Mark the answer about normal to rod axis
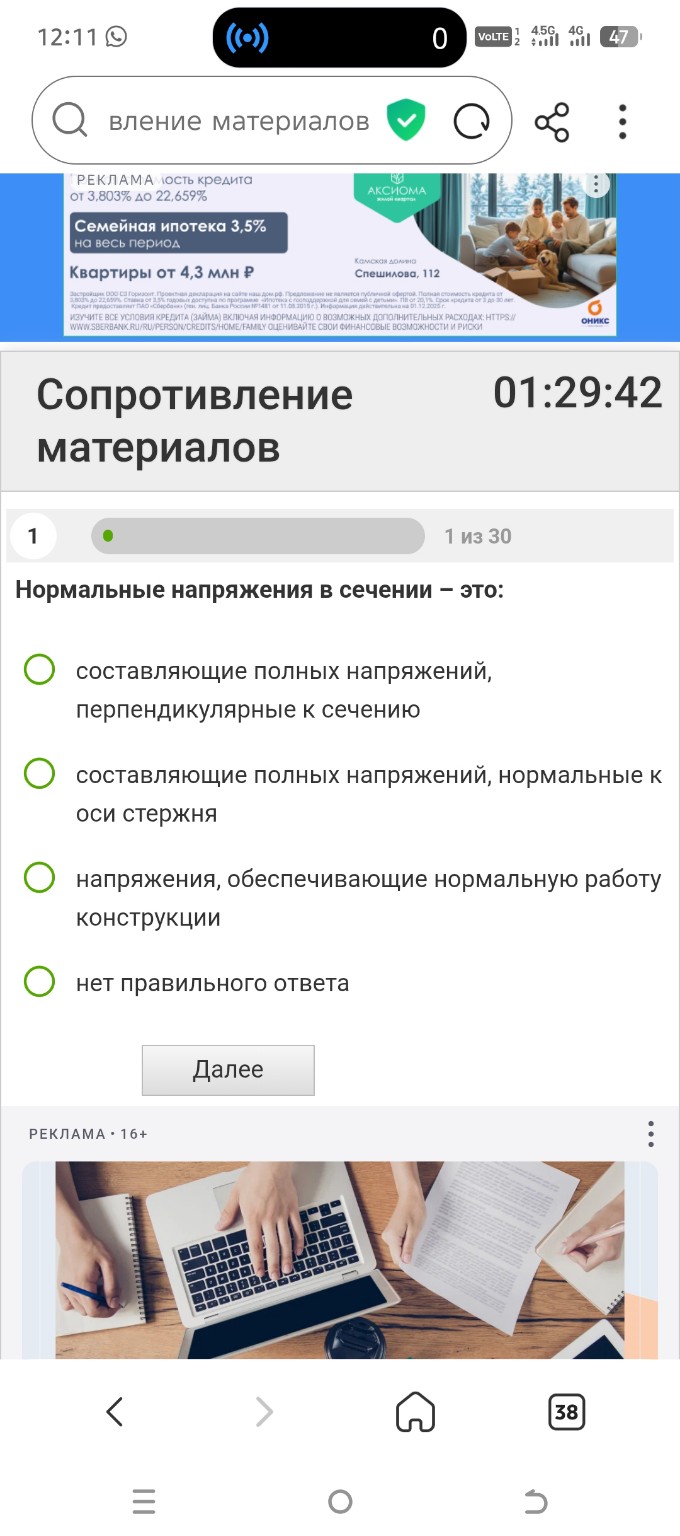Viewport: 680px width, 1536px height. tap(39, 774)
